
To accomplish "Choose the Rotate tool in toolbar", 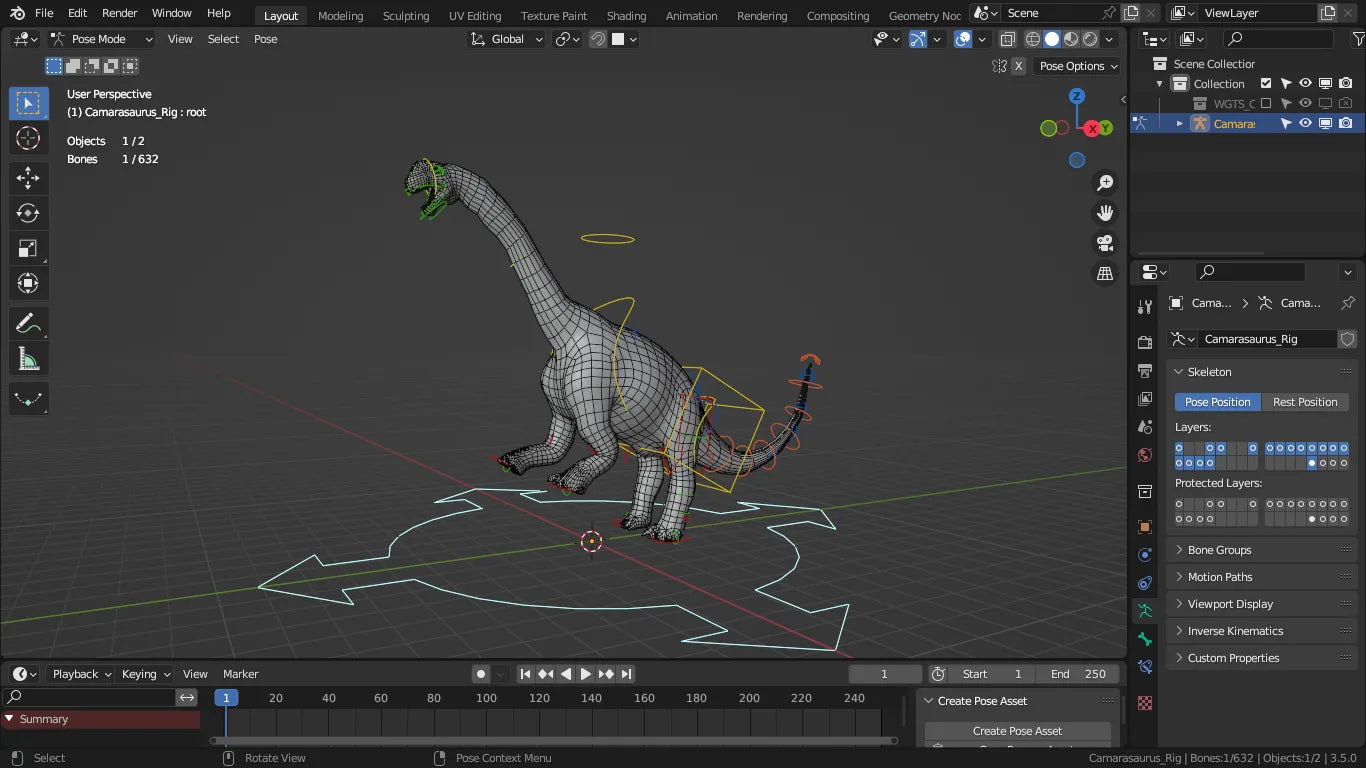I will 28,213.
